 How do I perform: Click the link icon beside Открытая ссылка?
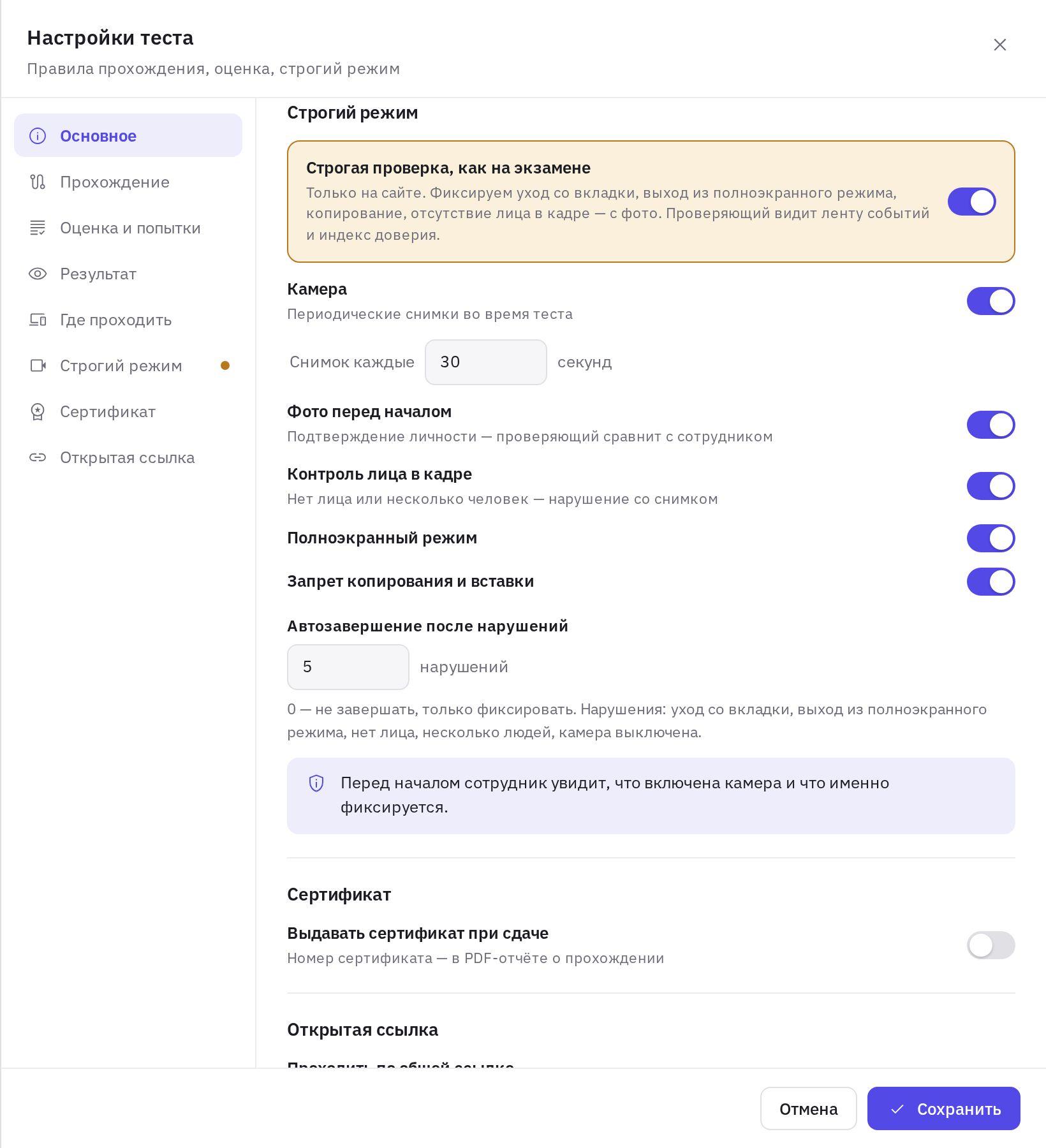point(38,457)
